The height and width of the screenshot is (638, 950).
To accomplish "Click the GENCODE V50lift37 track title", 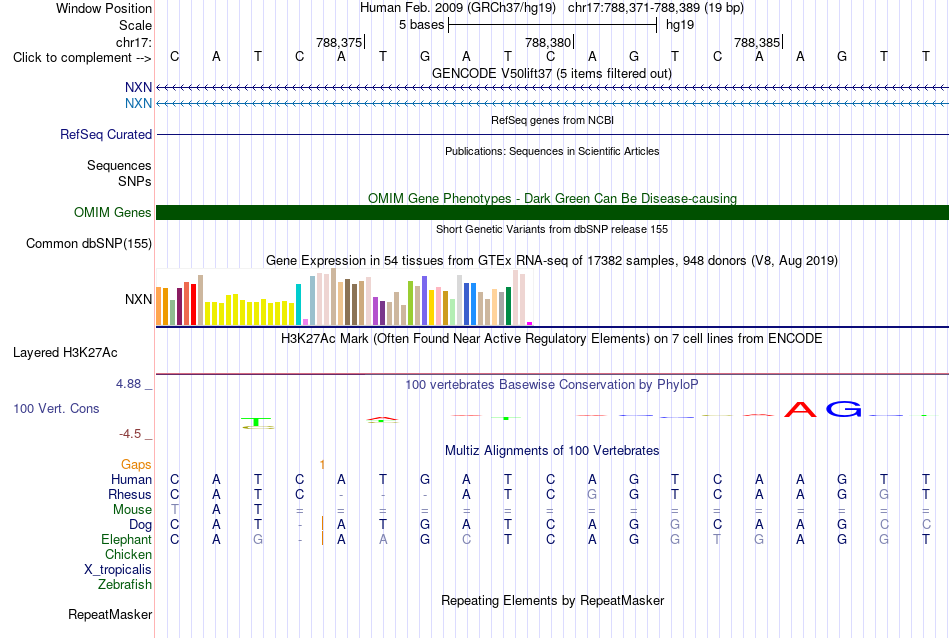I will (x=552, y=73).
